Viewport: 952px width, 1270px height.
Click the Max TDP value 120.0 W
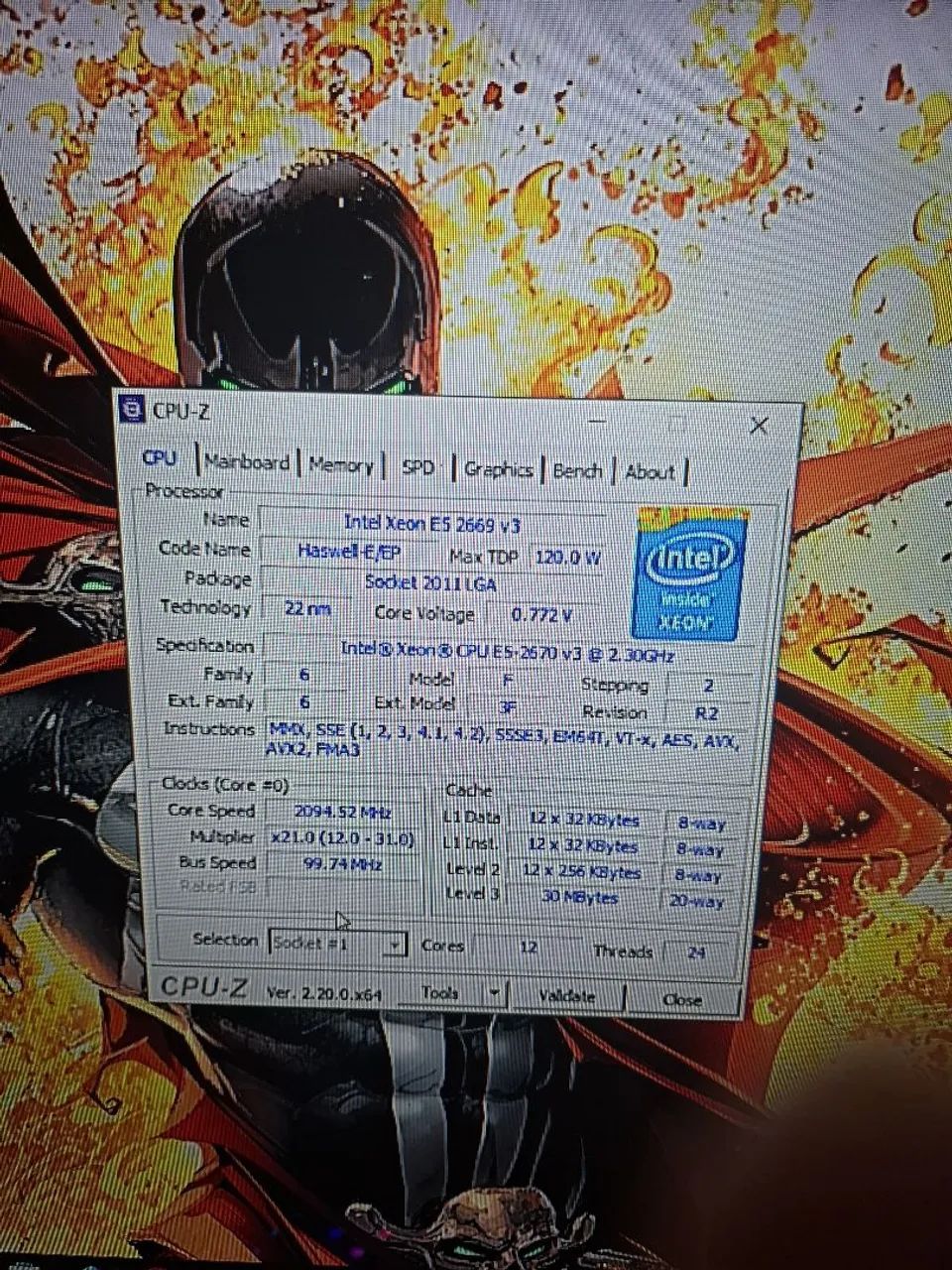(x=567, y=557)
